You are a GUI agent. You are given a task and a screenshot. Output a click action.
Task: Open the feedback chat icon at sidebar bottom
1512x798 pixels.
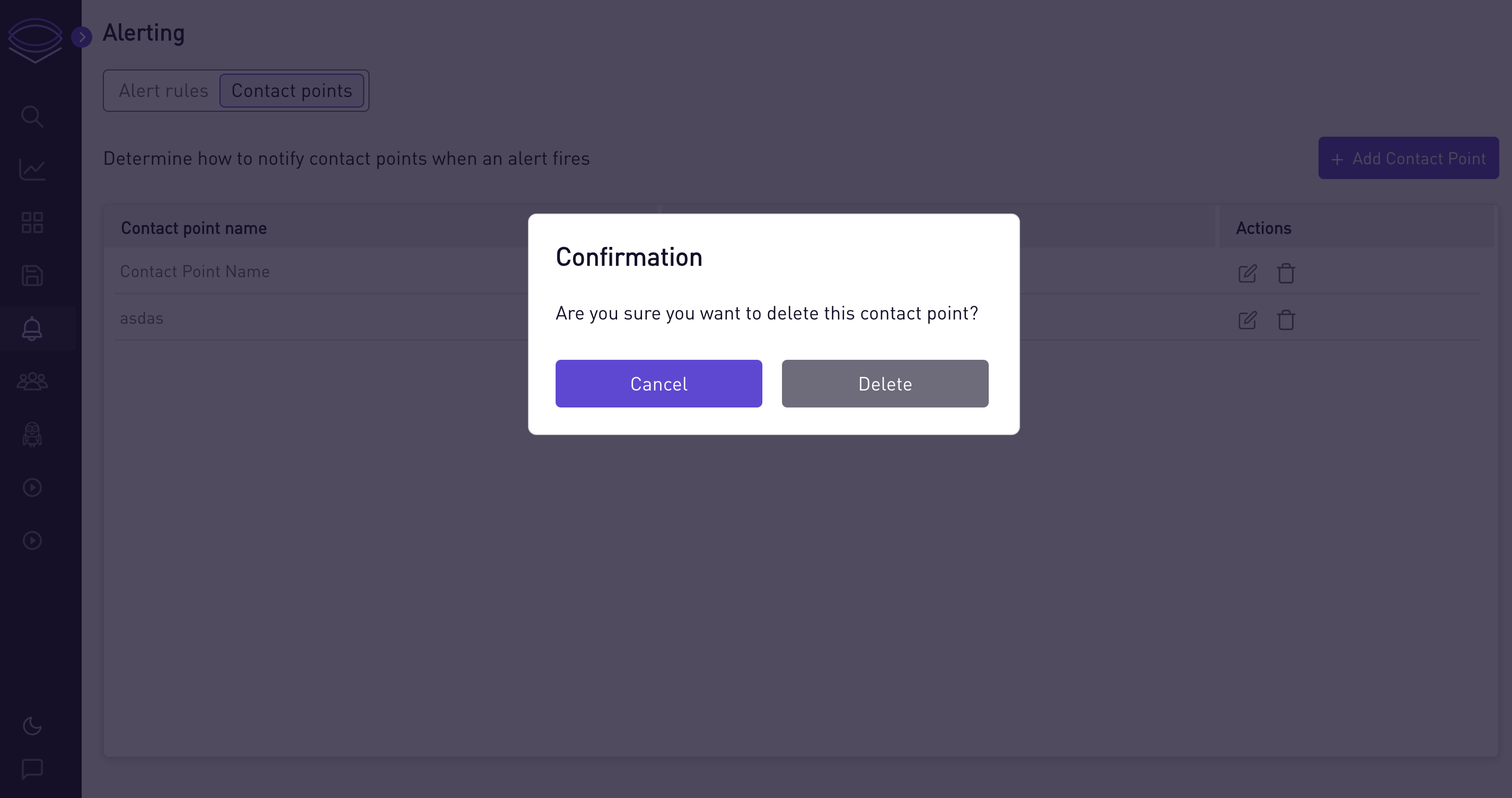[32, 769]
